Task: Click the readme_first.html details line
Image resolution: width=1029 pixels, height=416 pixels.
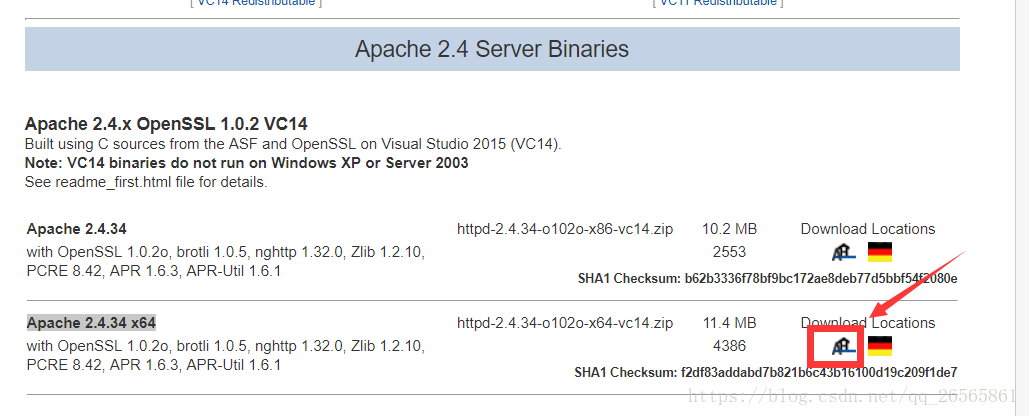Action: (x=146, y=182)
